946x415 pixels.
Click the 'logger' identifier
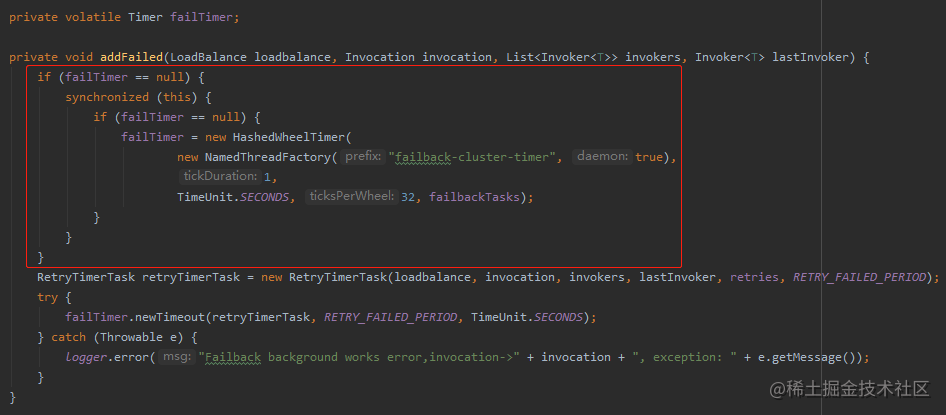[x=86, y=357]
